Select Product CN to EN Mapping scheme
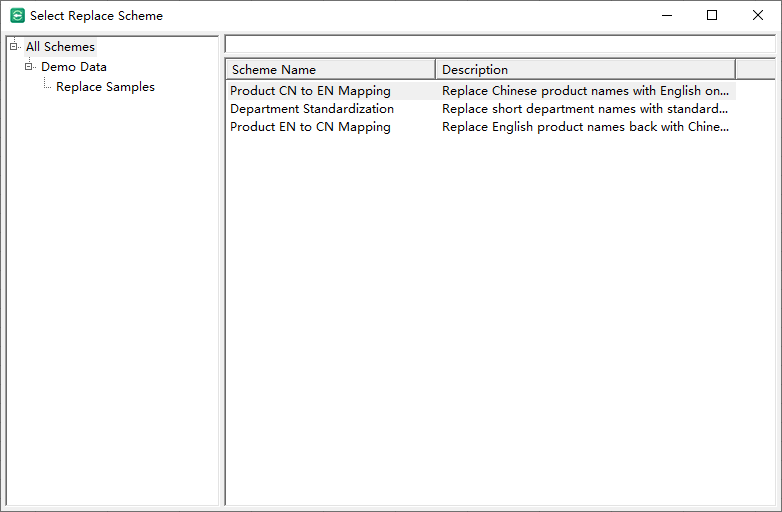Image resolution: width=782 pixels, height=512 pixels. tap(310, 91)
